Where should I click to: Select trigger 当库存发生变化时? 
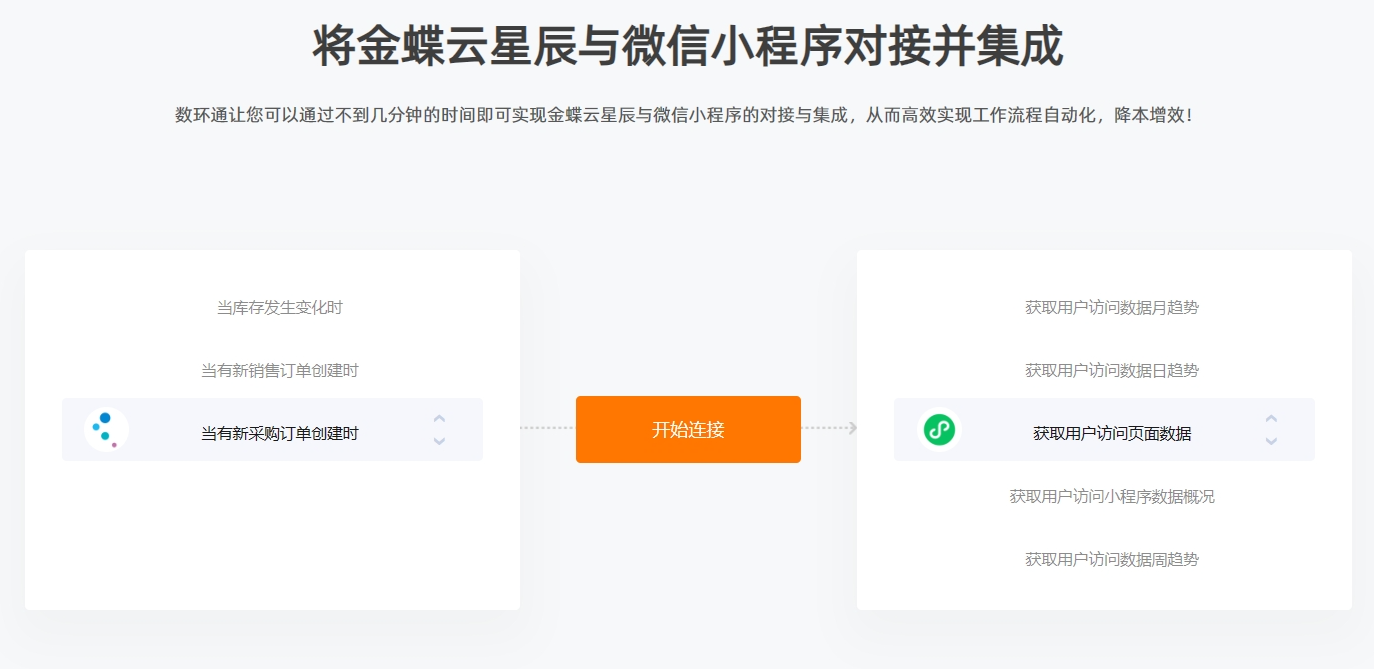point(280,308)
